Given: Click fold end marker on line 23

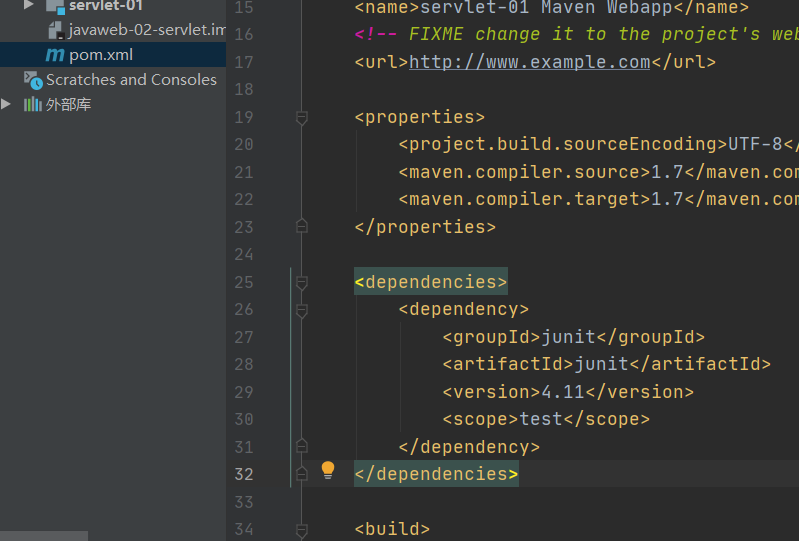Looking at the screenshot, I should 302,226.
